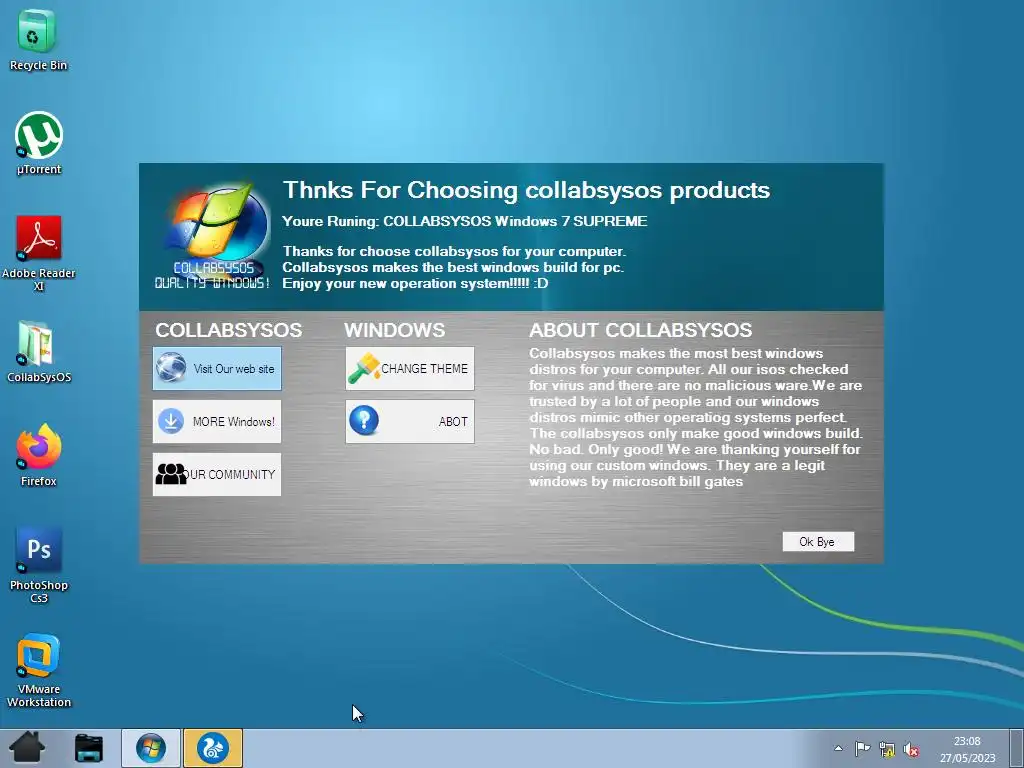Select the CollabSysOS folder desktop icon
Image resolution: width=1024 pixels, height=768 pixels.
click(x=39, y=351)
